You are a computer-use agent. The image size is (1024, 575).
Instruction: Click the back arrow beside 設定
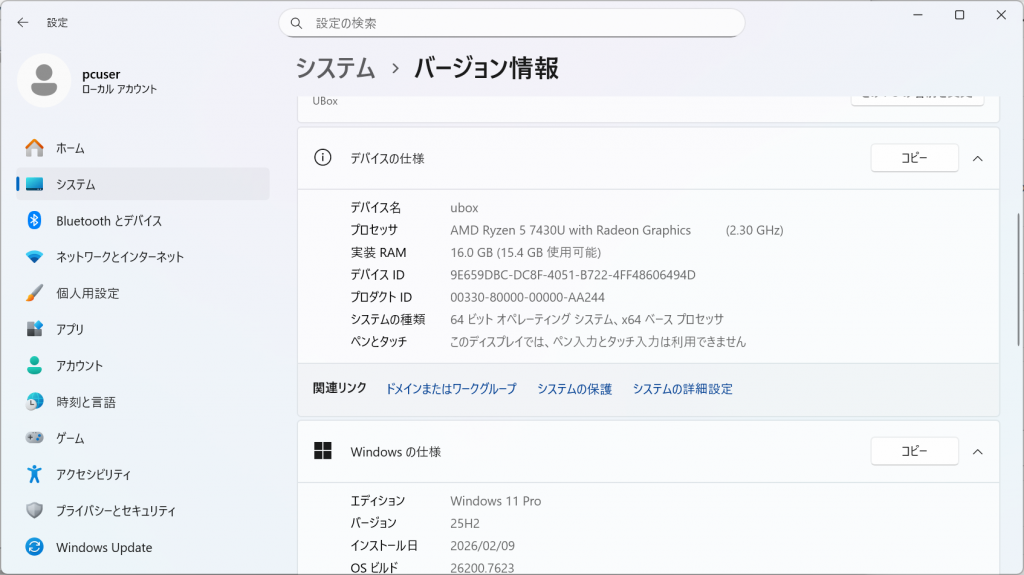(23, 22)
